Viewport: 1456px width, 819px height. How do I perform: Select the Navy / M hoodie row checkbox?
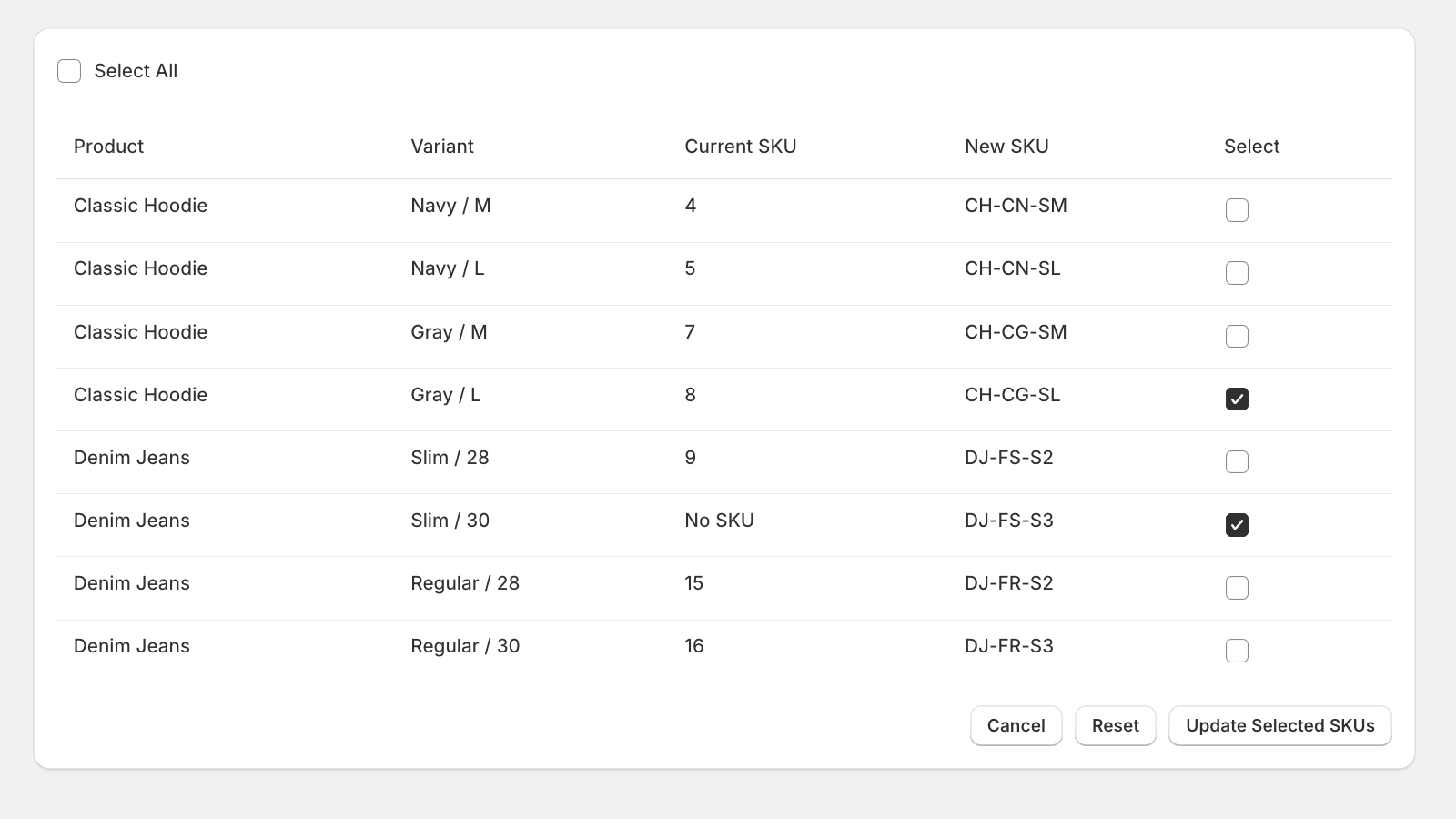pyautogui.click(x=1237, y=210)
